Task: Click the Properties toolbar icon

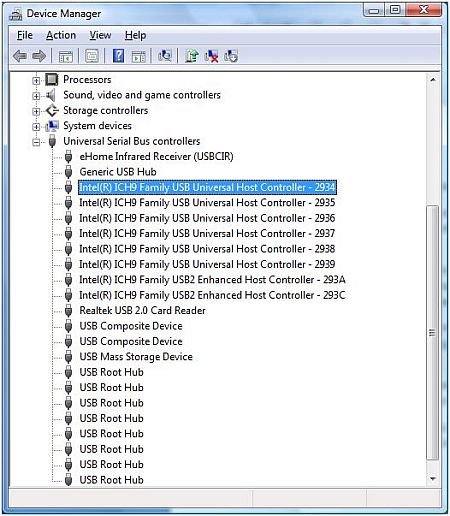Action: 92,56
